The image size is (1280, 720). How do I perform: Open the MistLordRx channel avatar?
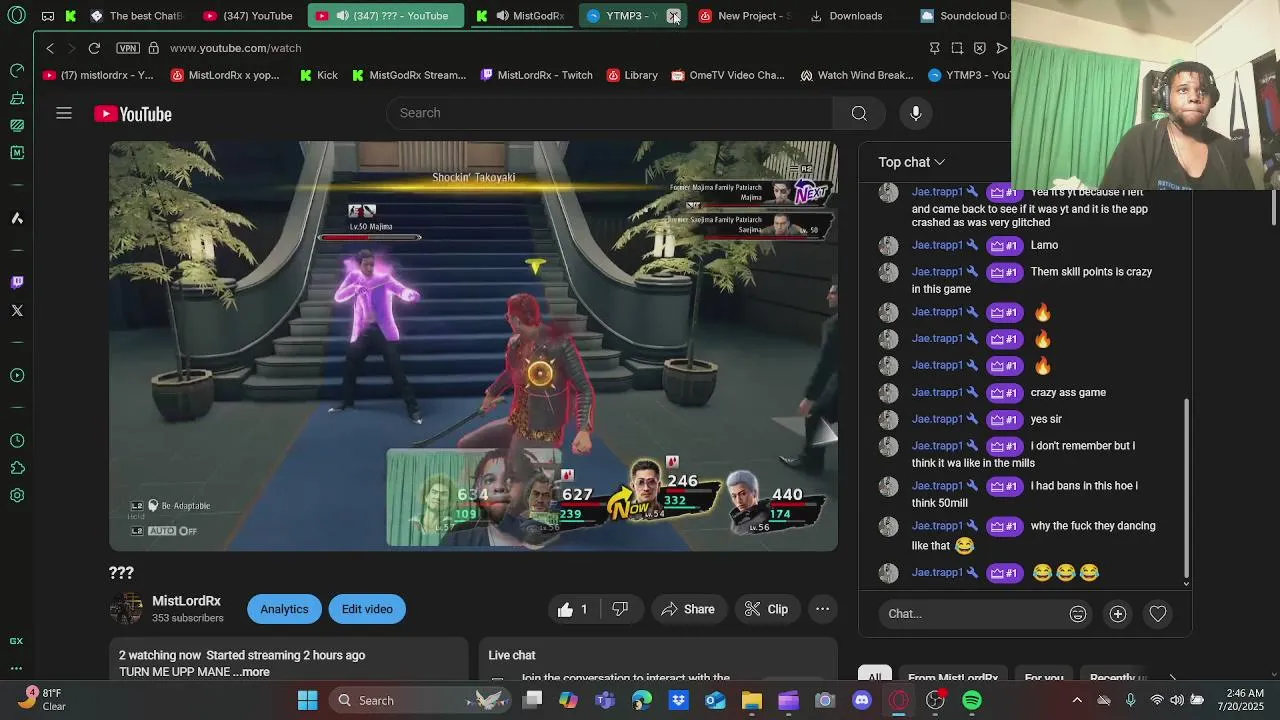[126, 609]
